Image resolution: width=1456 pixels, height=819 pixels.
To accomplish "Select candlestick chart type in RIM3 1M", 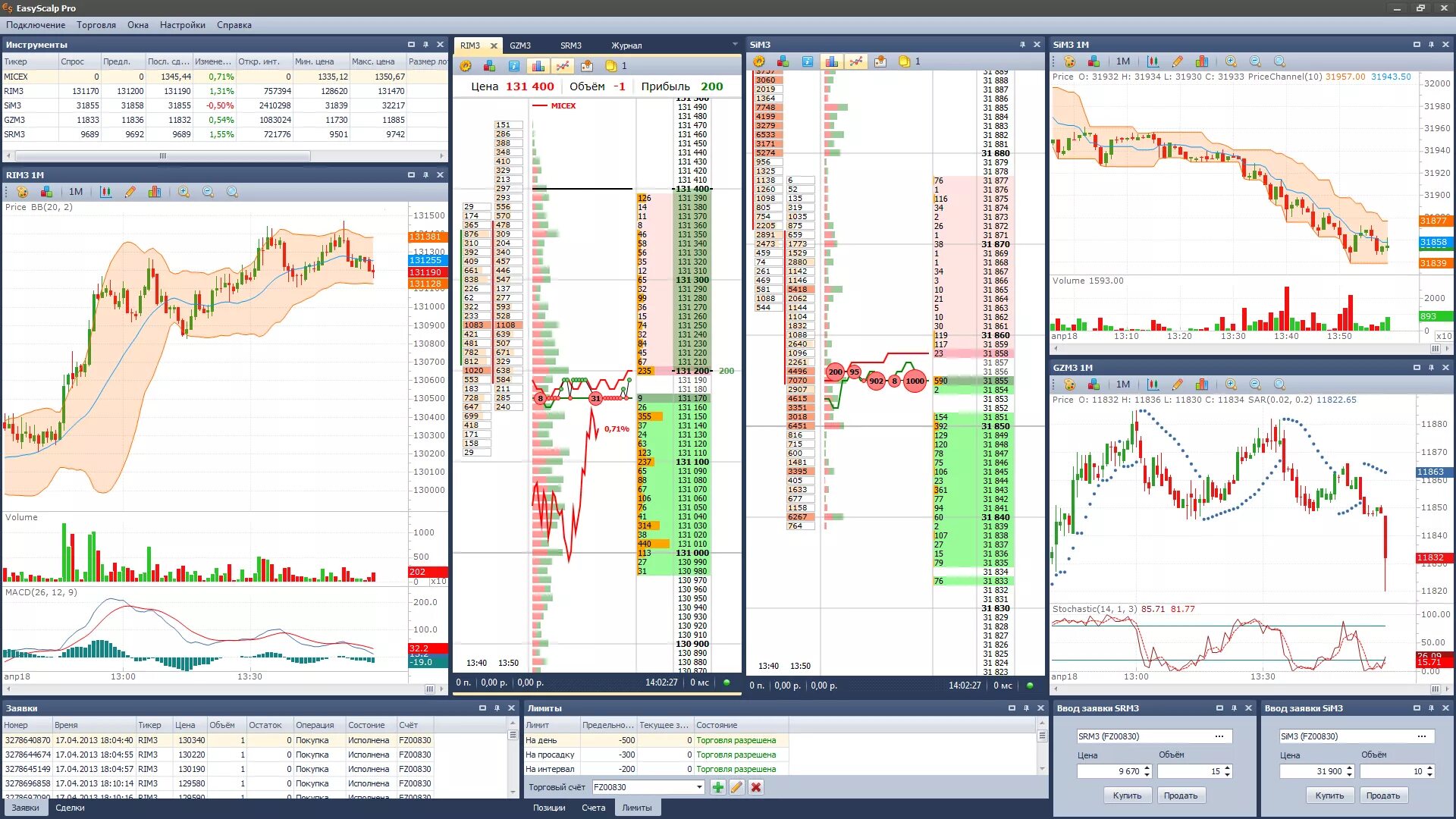I will click(x=105, y=192).
